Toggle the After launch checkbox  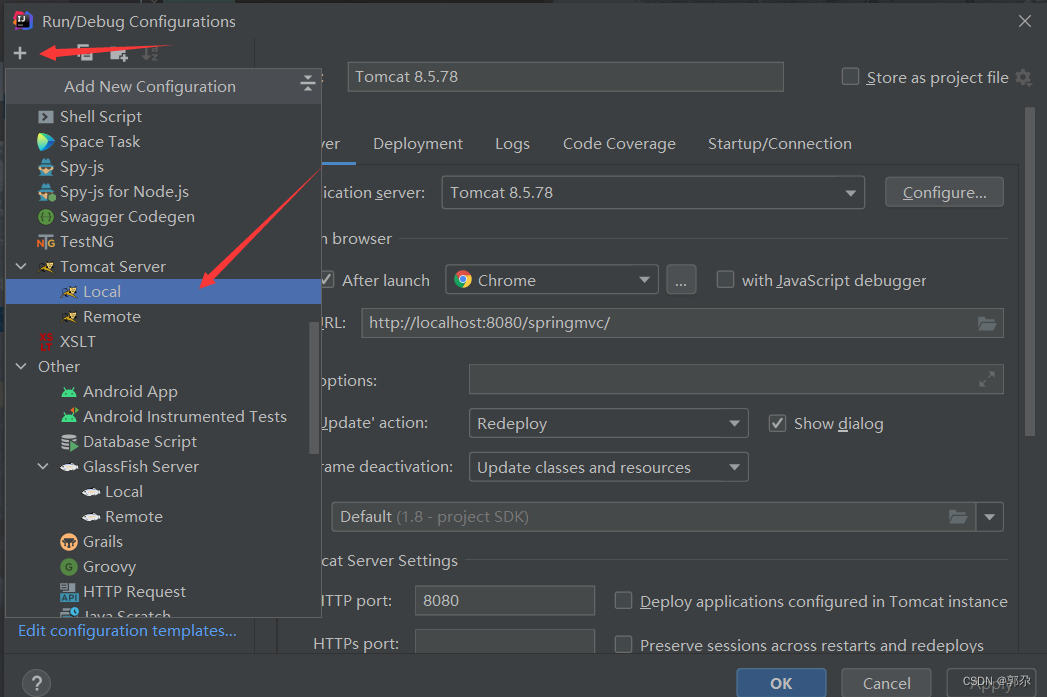(x=327, y=280)
